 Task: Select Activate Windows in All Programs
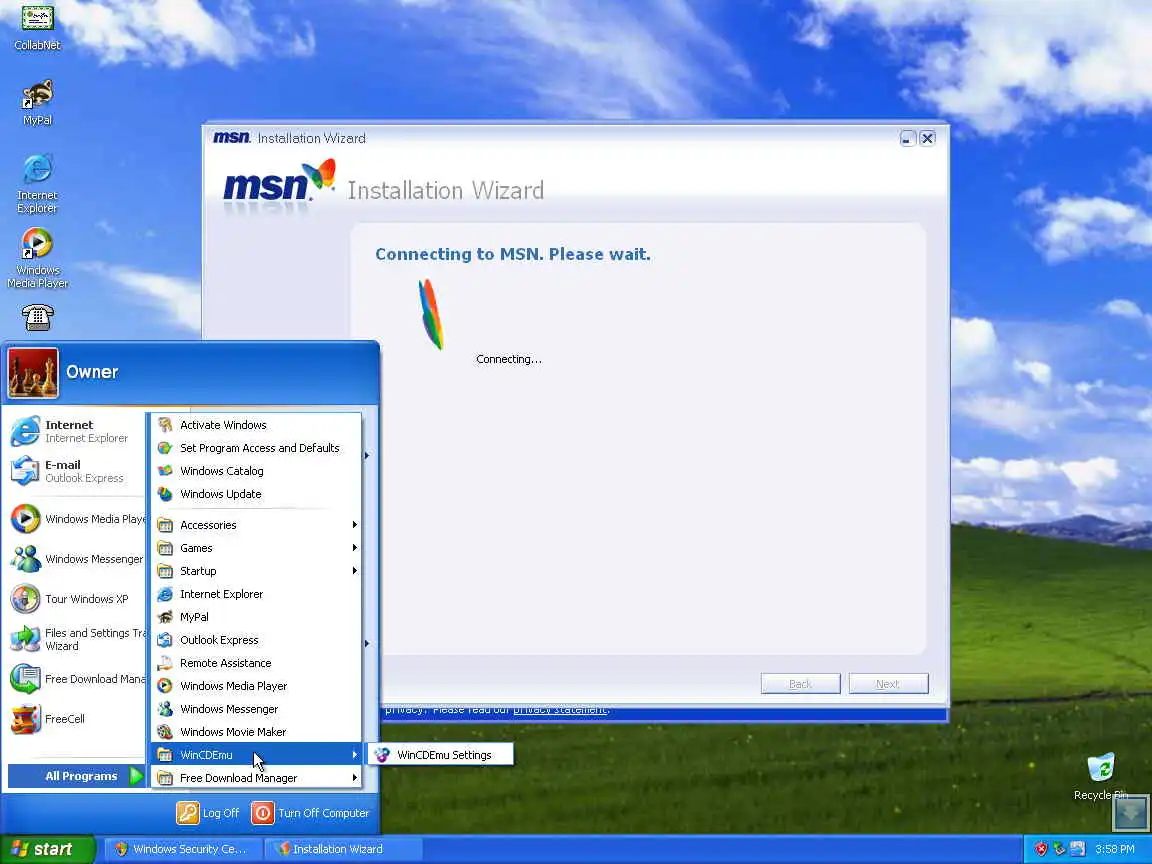256,425
